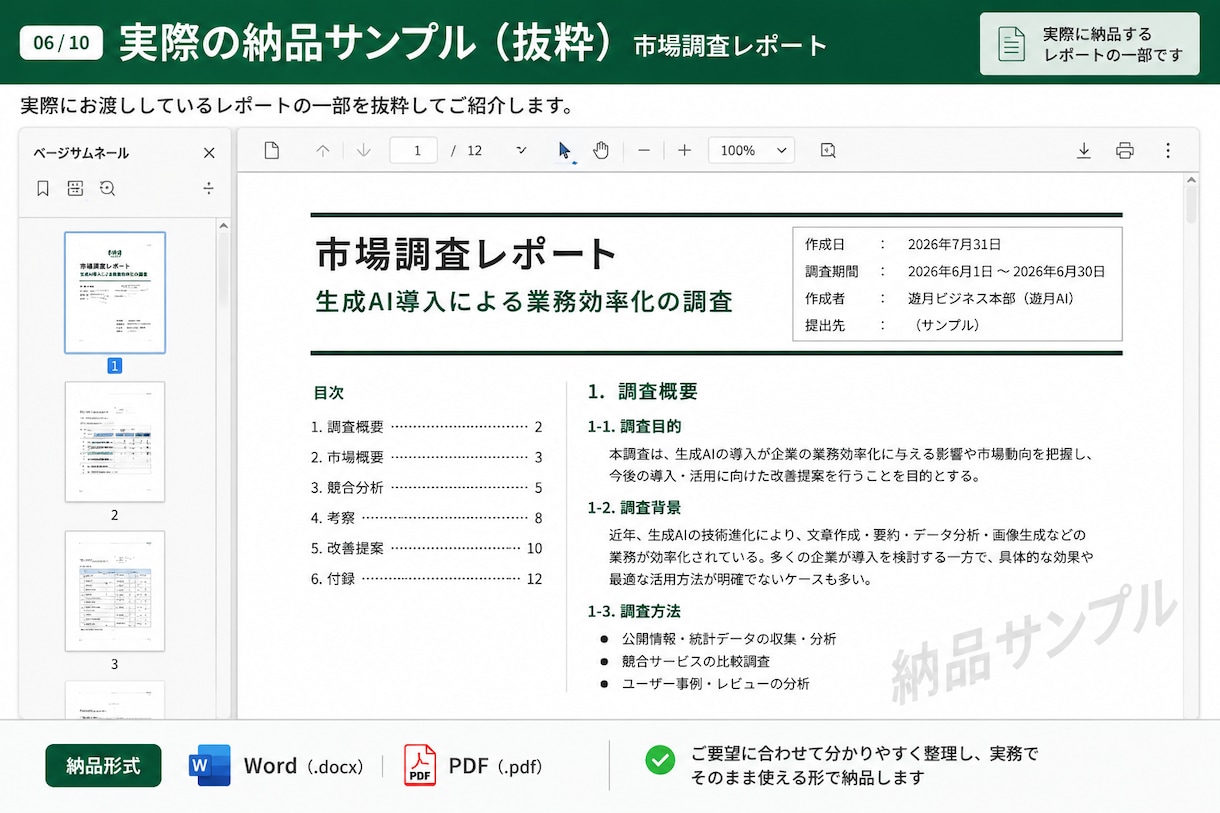Viewport: 1220px width, 813px height.
Task: Click the 納品形式 button
Action: (103, 766)
